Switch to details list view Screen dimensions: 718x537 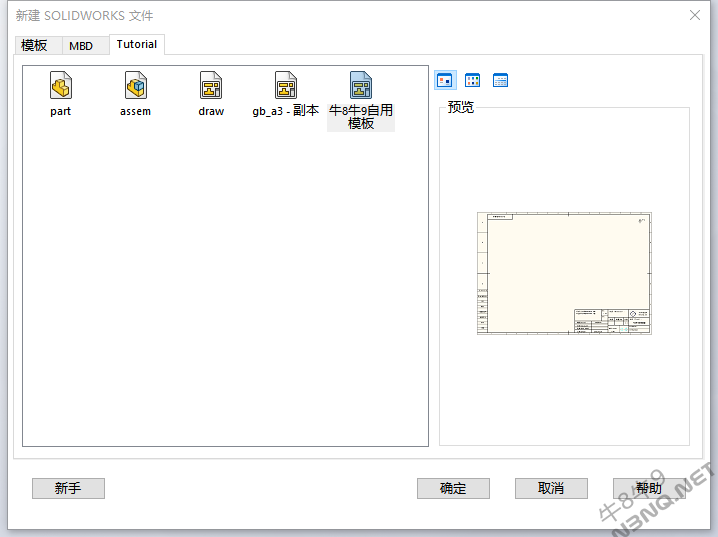click(x=500, y=81)
